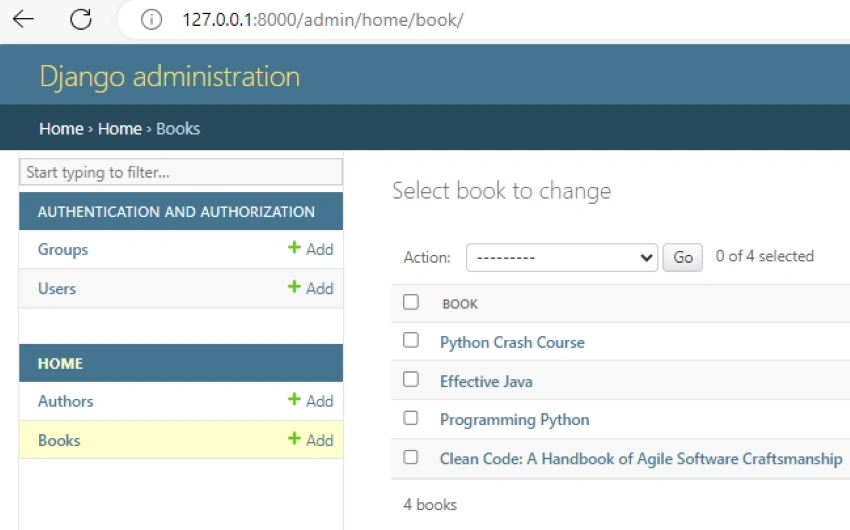Screen dimensions: 850x530
Task: Click the 'Select book to change' heading
Action: (501, 191)
